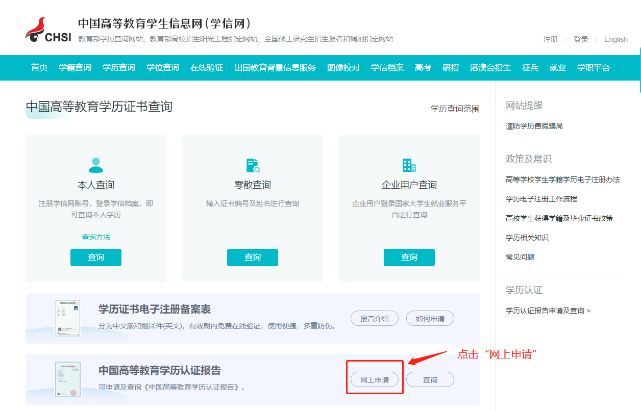
Task: Open 在线验证 from the top navigation
Action: [206, 68]
